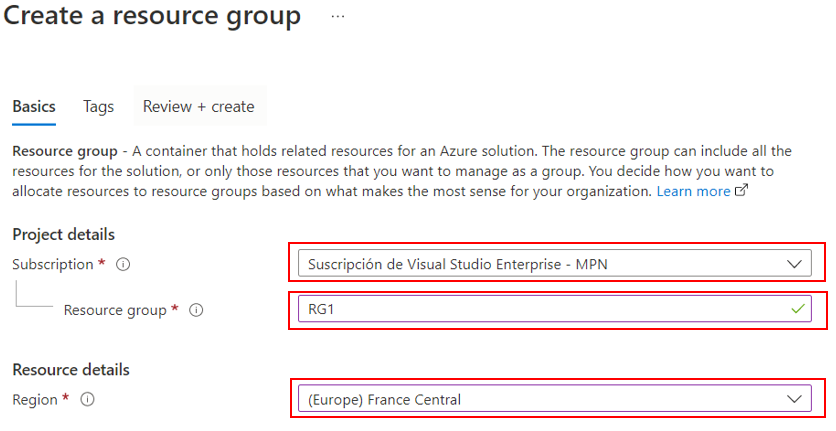Click the Project details section heading
Viewport: 836px width, 431px height.
click(63, 234)
